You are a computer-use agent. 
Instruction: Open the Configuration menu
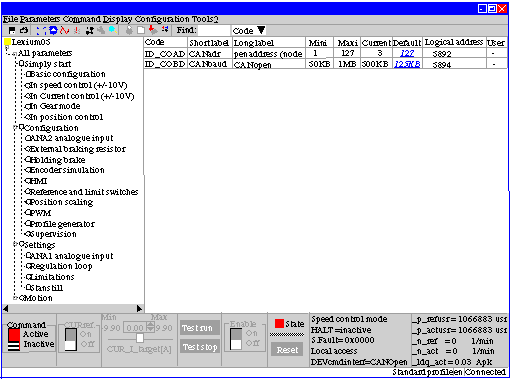(x=162, y=19)
